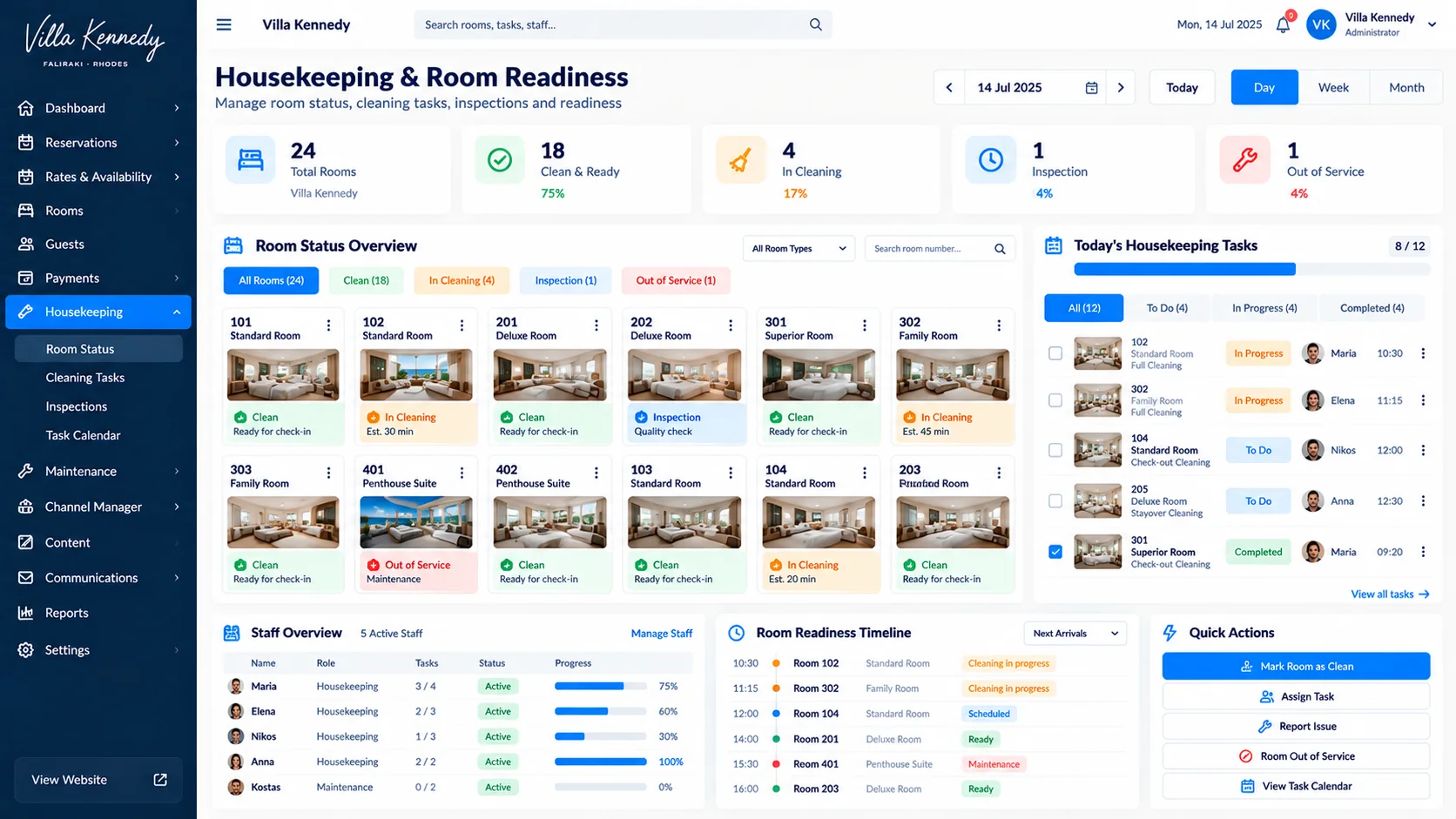This screenshot has width=1456, height=819.
Task: Select the To Do (4) tasks tab
Action: (x=1167, y=308)
